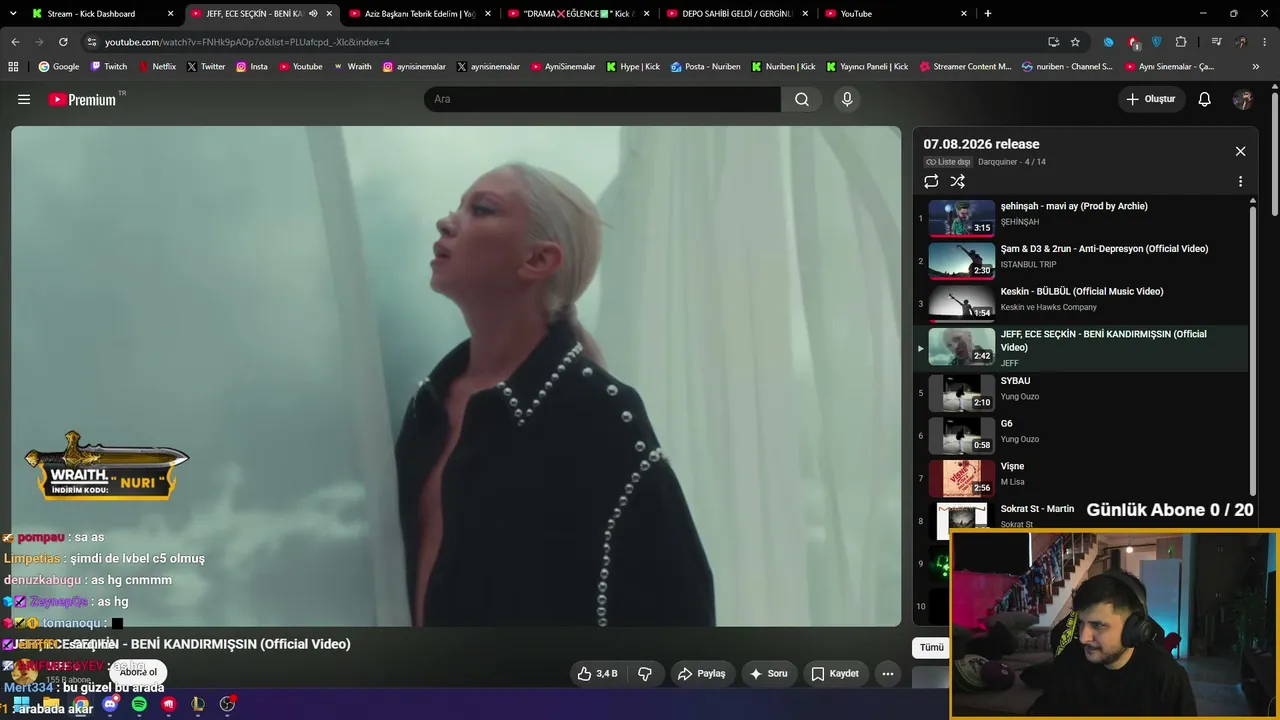Image resolution: width=1280 pixels, height=720 pixels.
Task: Save video with Kaydet button
Action: click(x=834, y=674)
